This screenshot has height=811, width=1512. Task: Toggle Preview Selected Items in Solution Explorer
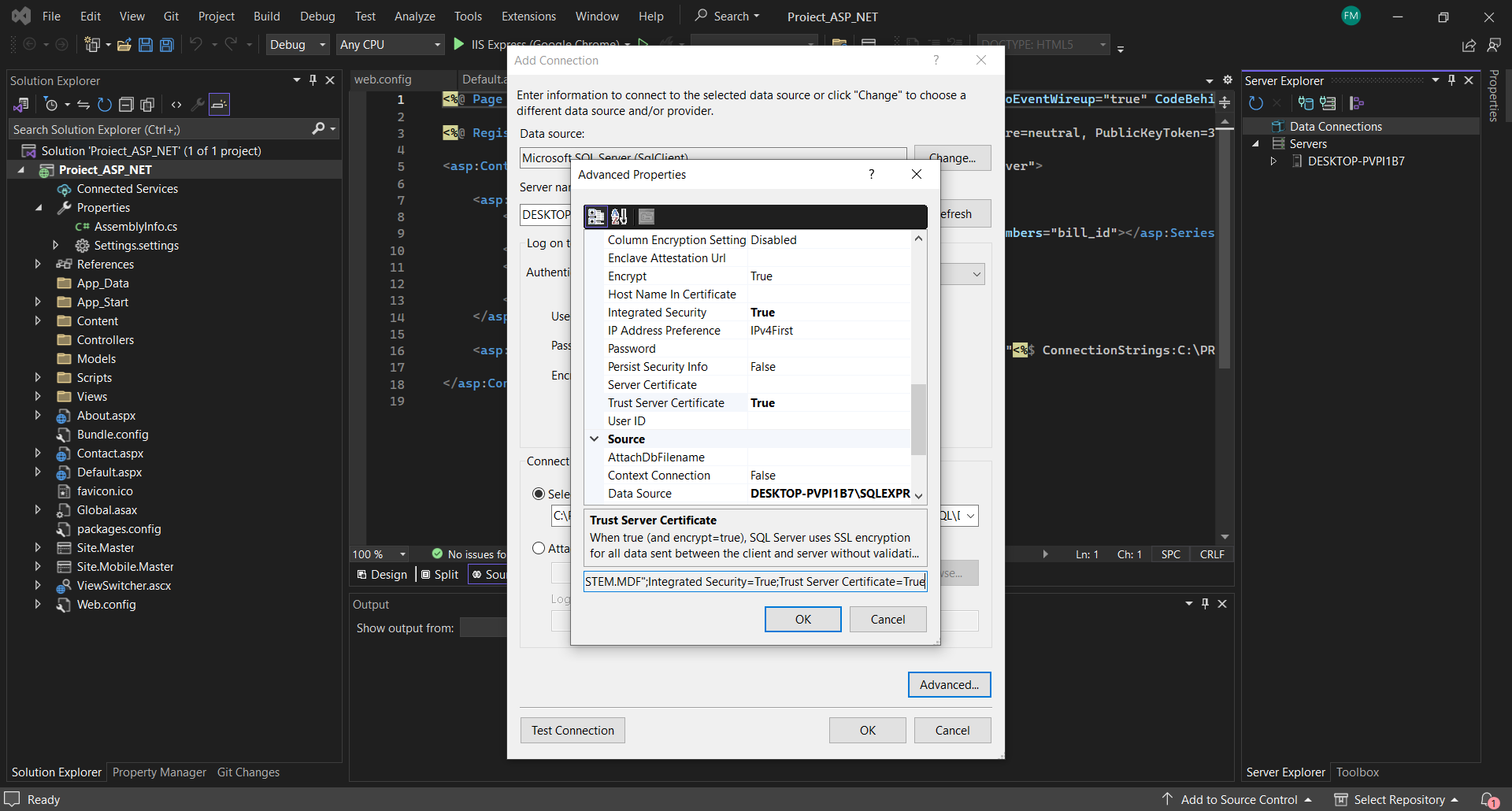coord(219,104)
